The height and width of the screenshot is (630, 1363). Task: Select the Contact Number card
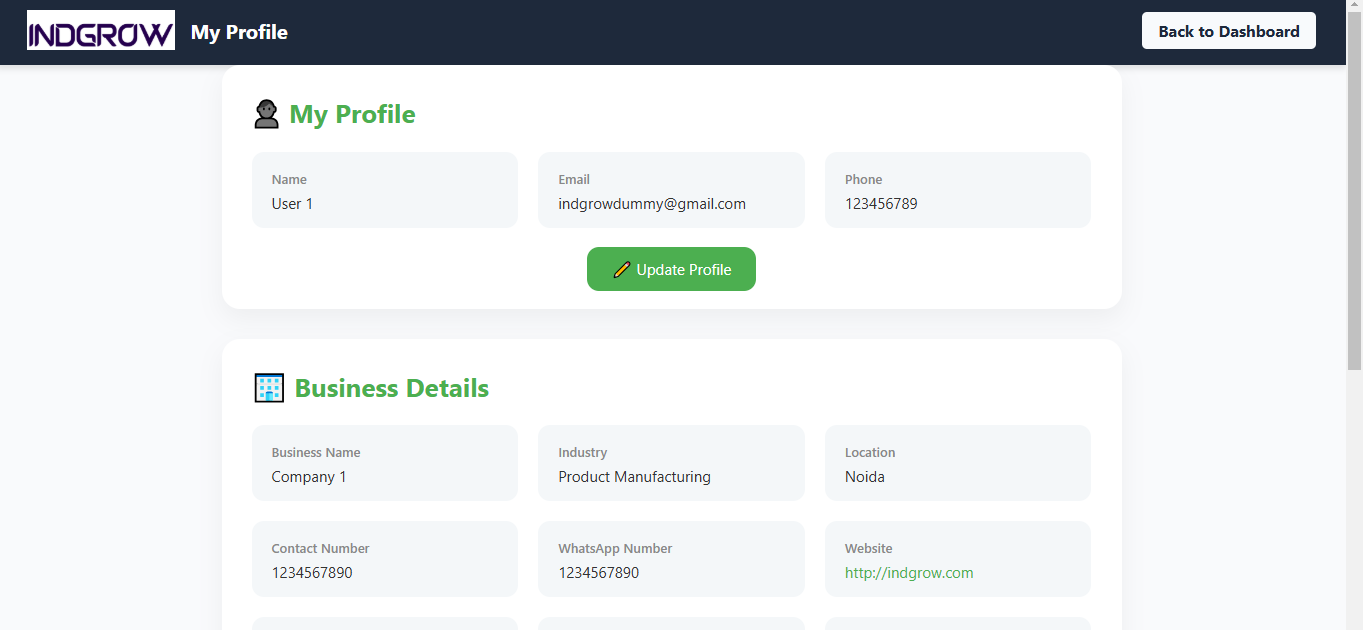pos(384,559)
